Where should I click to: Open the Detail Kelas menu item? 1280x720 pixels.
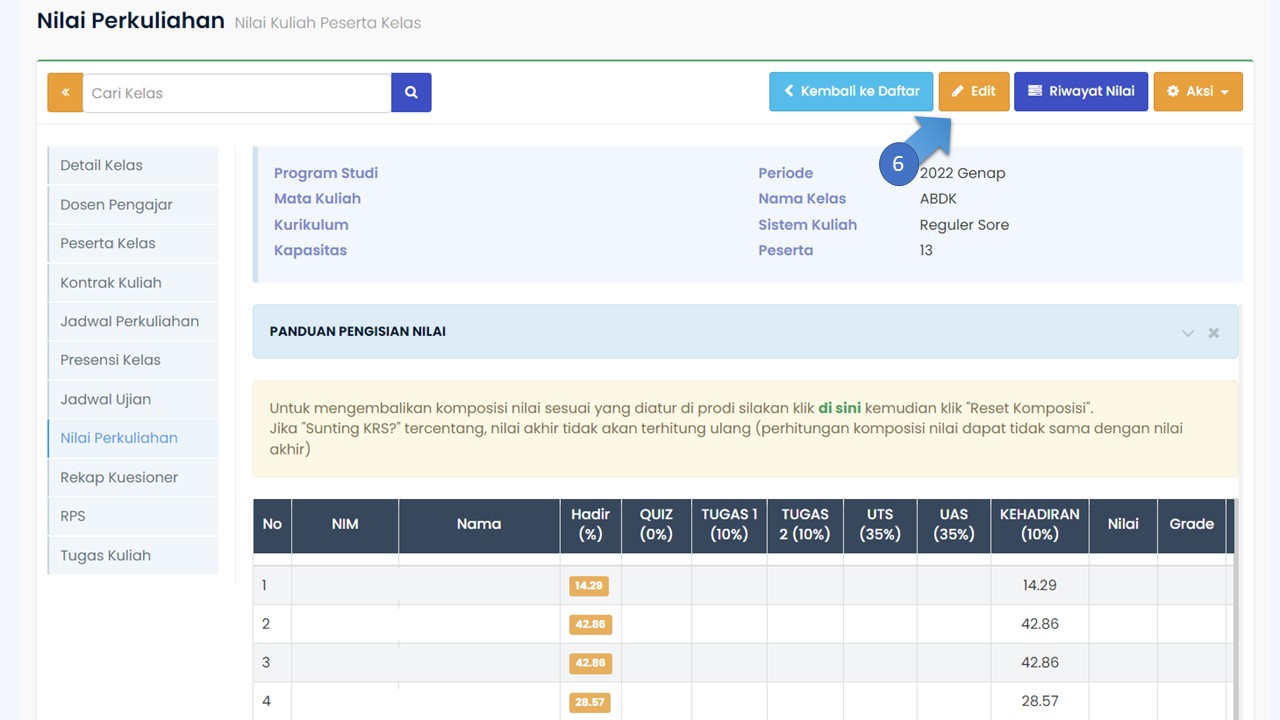tap(133, 165)
